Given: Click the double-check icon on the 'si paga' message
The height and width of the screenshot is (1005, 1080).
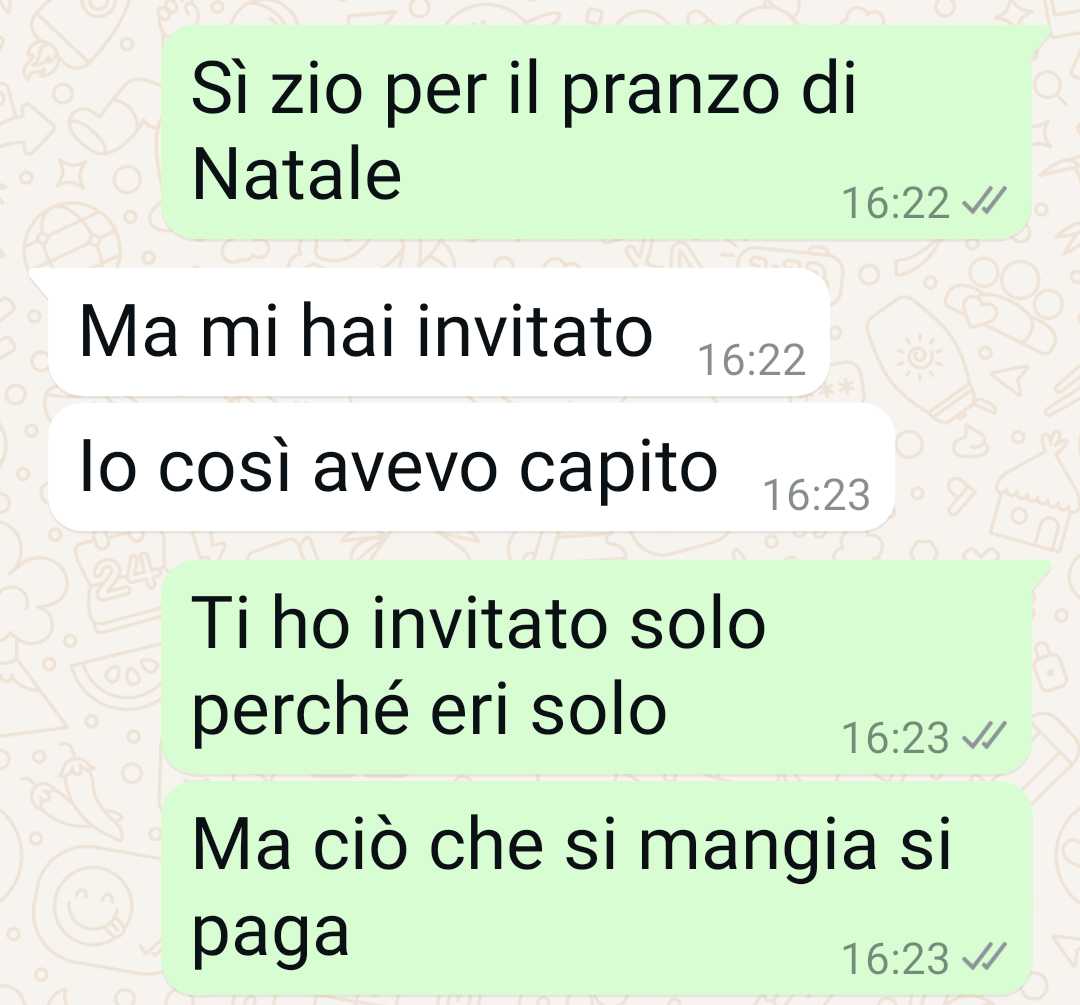Looking at the screenshot, I should 984,957.
